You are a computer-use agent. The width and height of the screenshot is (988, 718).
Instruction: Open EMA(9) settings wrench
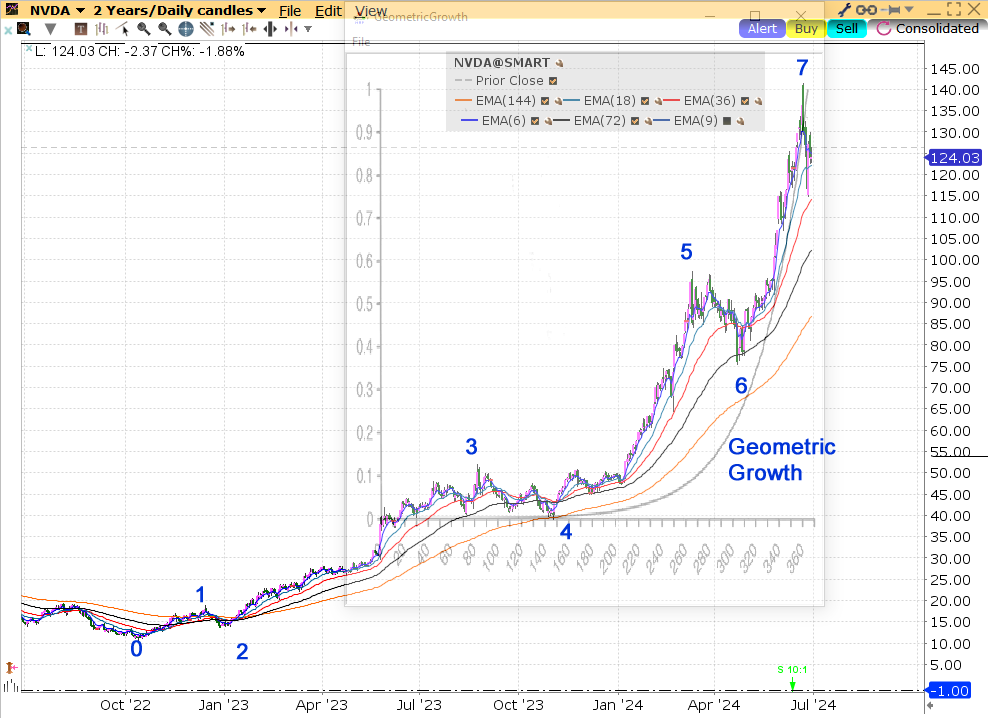740,121
